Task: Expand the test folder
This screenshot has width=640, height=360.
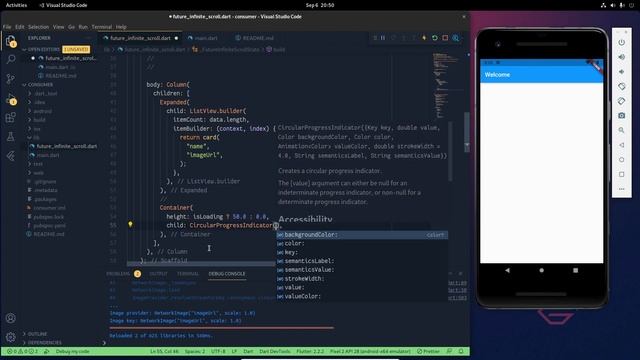Action: 38,164
